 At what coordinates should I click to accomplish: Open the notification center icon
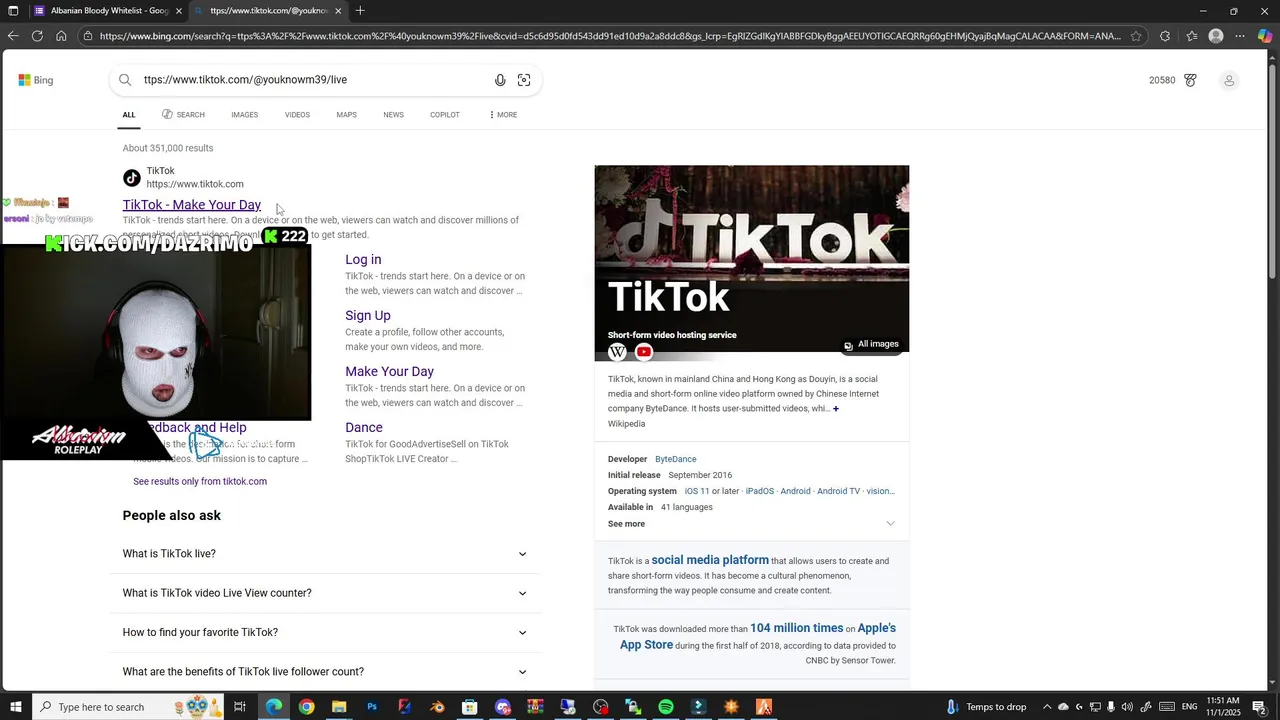tap(1259, 707)
